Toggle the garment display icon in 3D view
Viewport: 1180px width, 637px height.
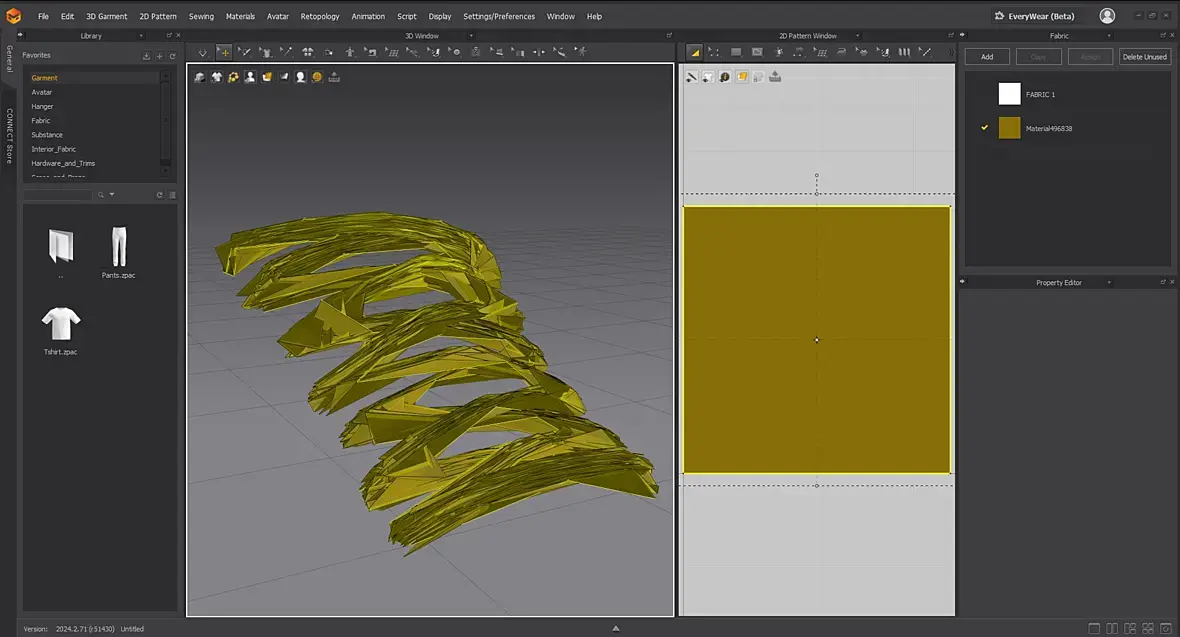[216, 77]
